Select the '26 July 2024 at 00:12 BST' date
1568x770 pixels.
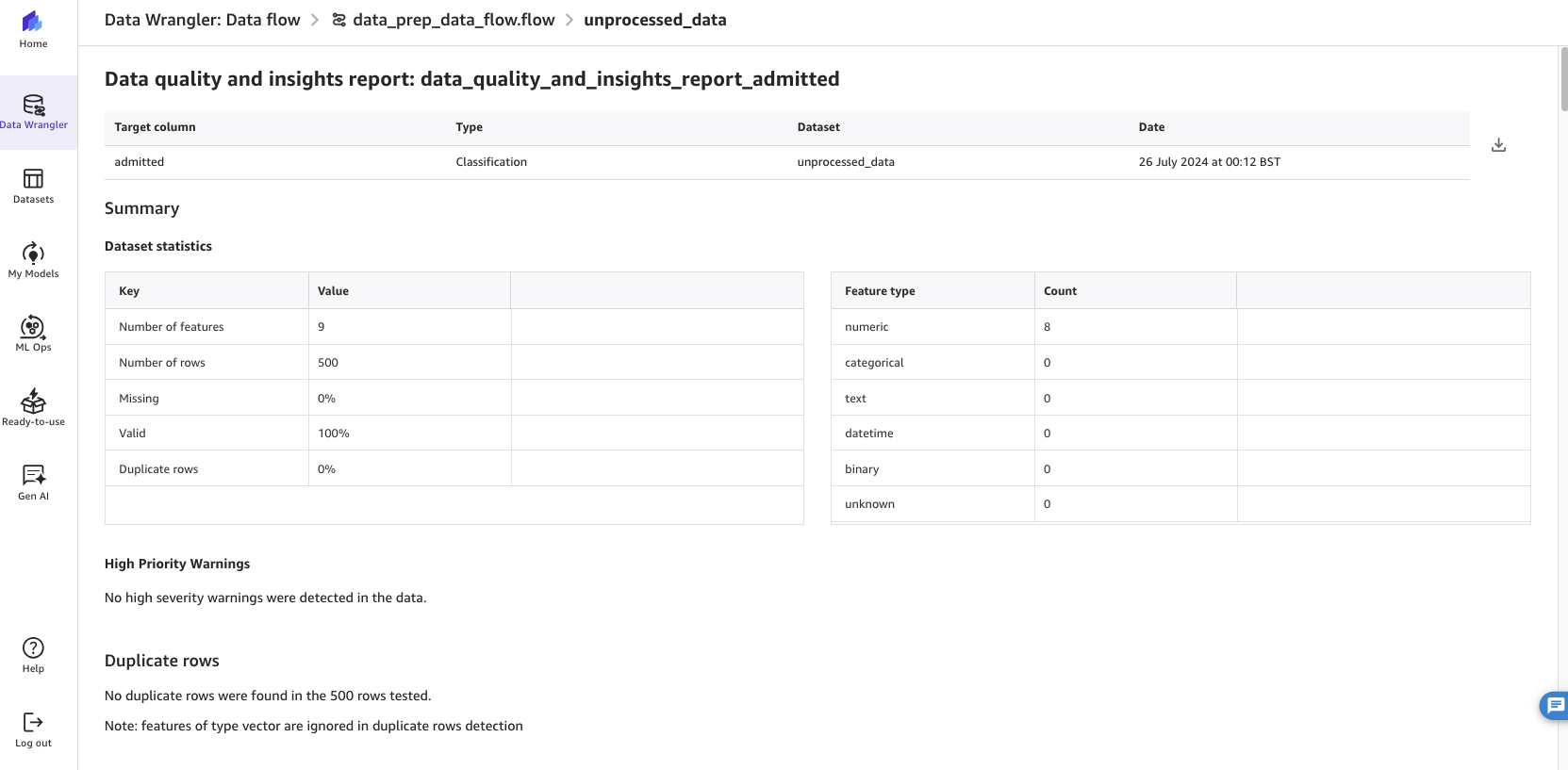(1209, 162)
